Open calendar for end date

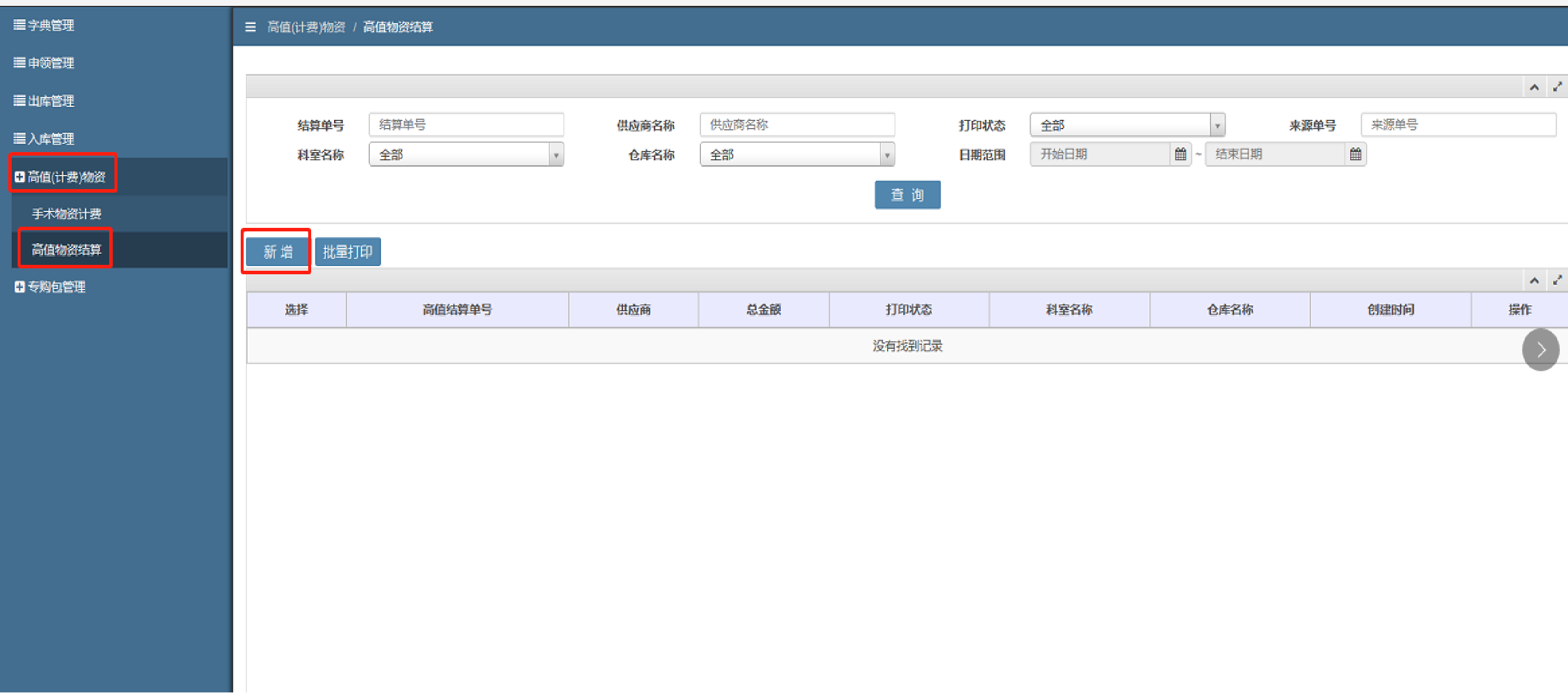coord(1355,154)
